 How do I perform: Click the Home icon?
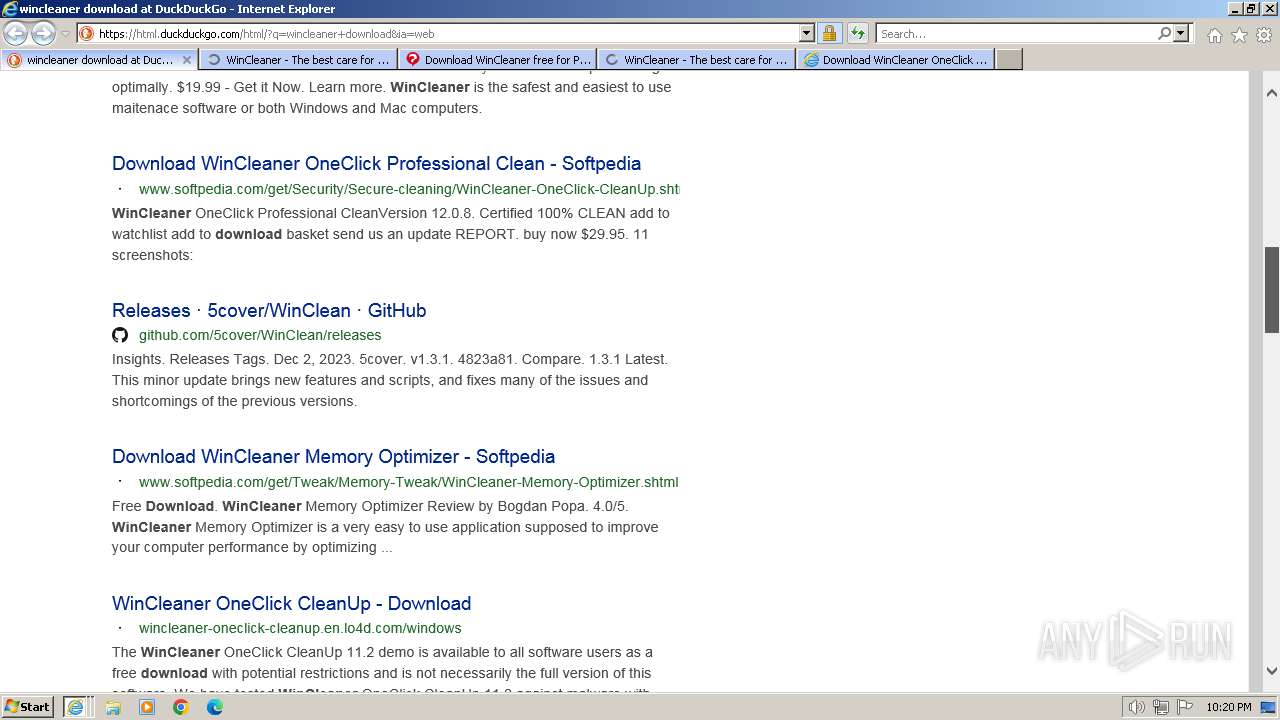pos(1214,35)
